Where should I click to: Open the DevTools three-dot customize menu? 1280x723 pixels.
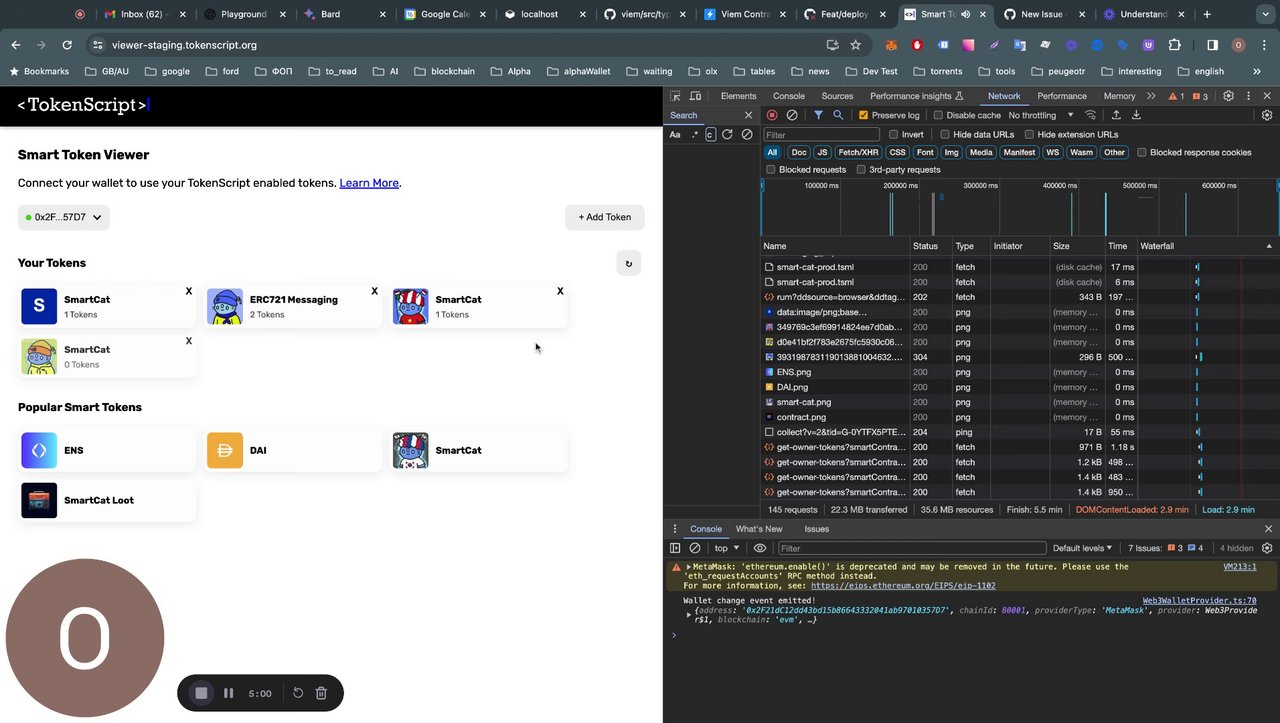click(x=1248, y=96)
